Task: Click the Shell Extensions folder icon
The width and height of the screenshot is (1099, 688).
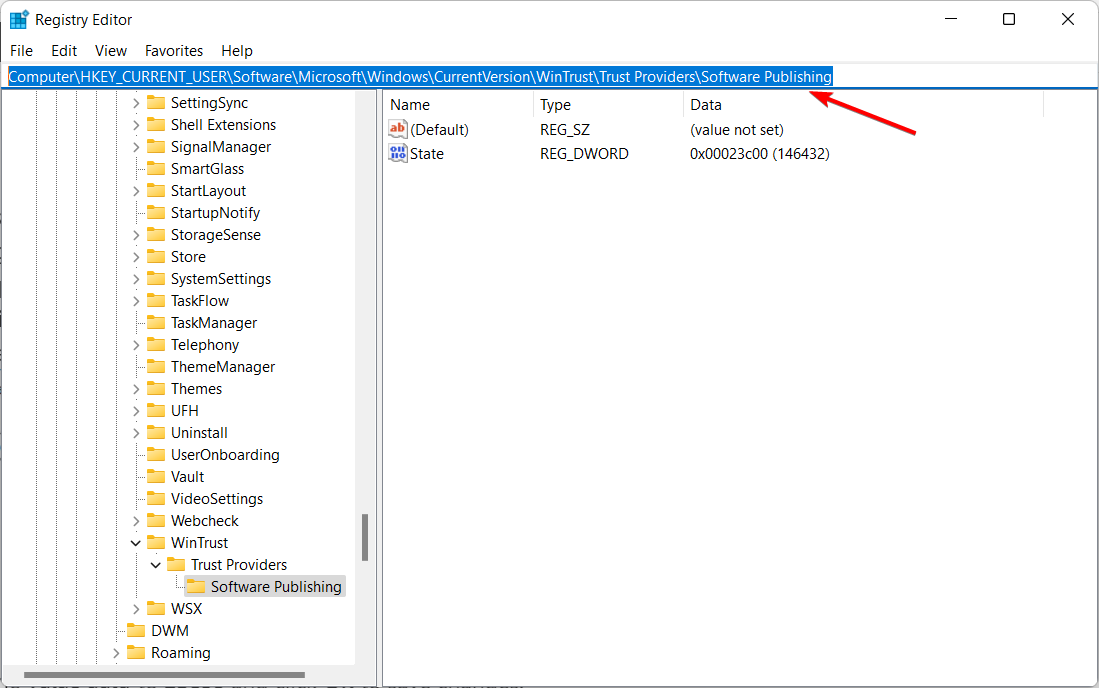Action: (156, 125)
